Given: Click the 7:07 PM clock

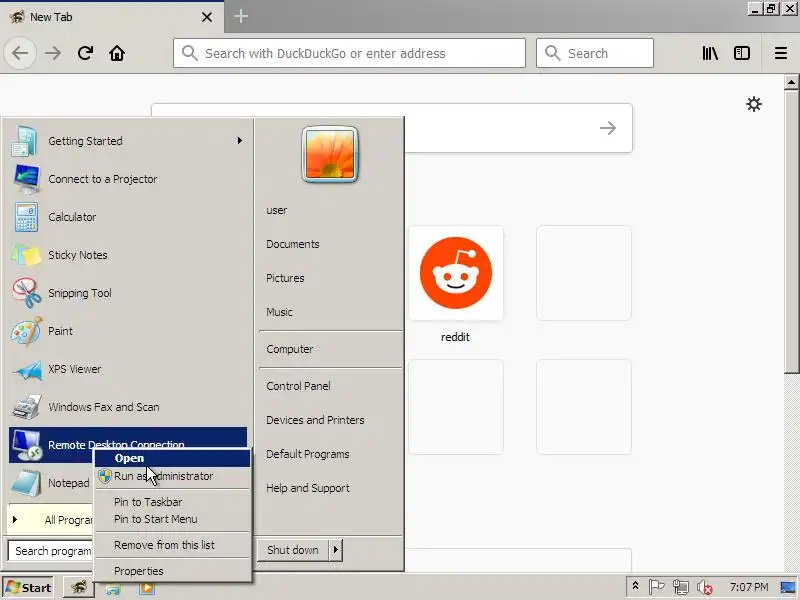Looking at the screenshot, I should (x=748, y=587).
